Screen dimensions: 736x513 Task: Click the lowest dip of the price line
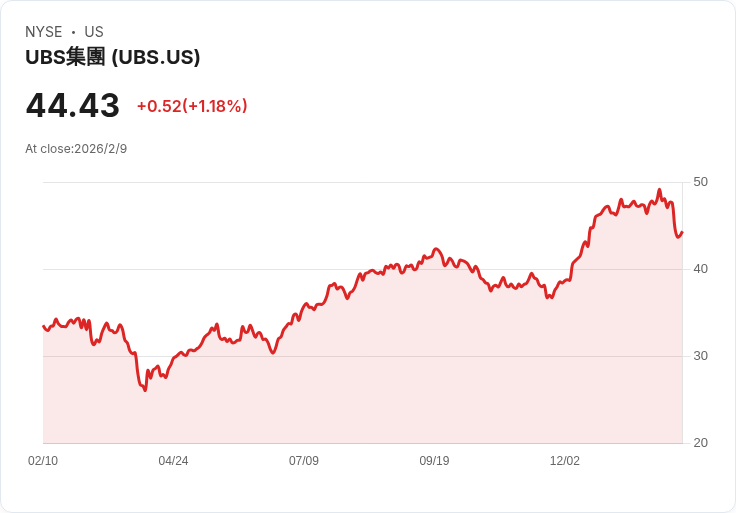[145, 390]
